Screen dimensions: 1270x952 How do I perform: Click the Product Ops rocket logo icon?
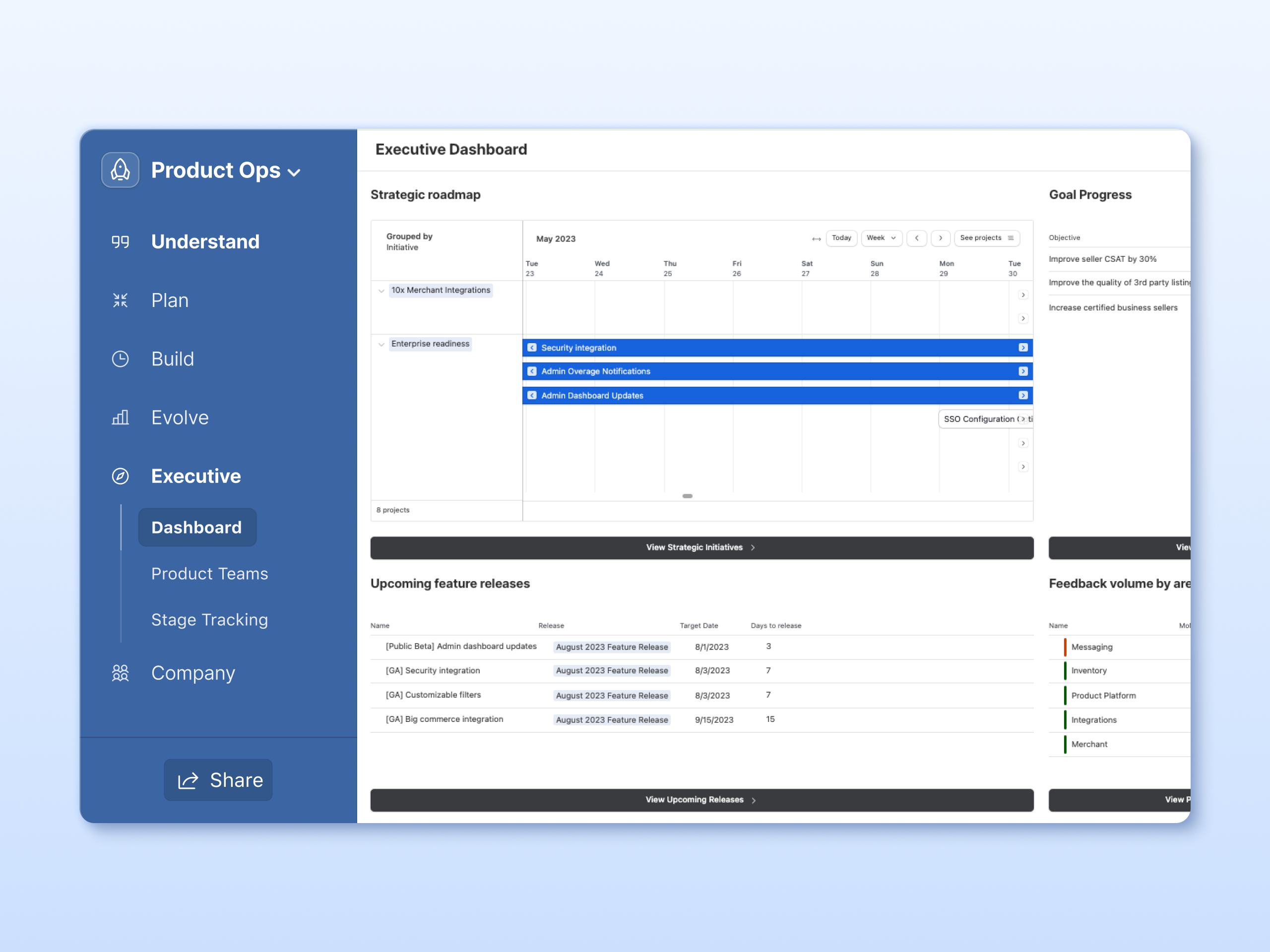point(120,170)
